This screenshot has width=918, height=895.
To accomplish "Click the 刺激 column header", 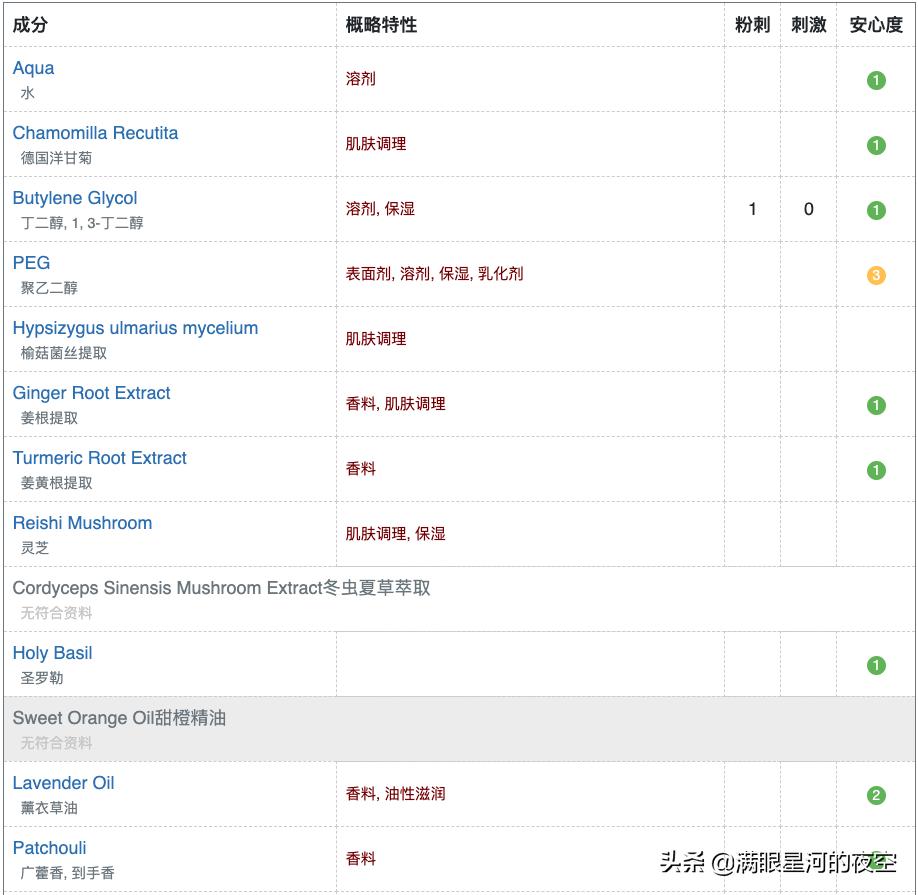I will pyautogui.click(x=809, y=26).
